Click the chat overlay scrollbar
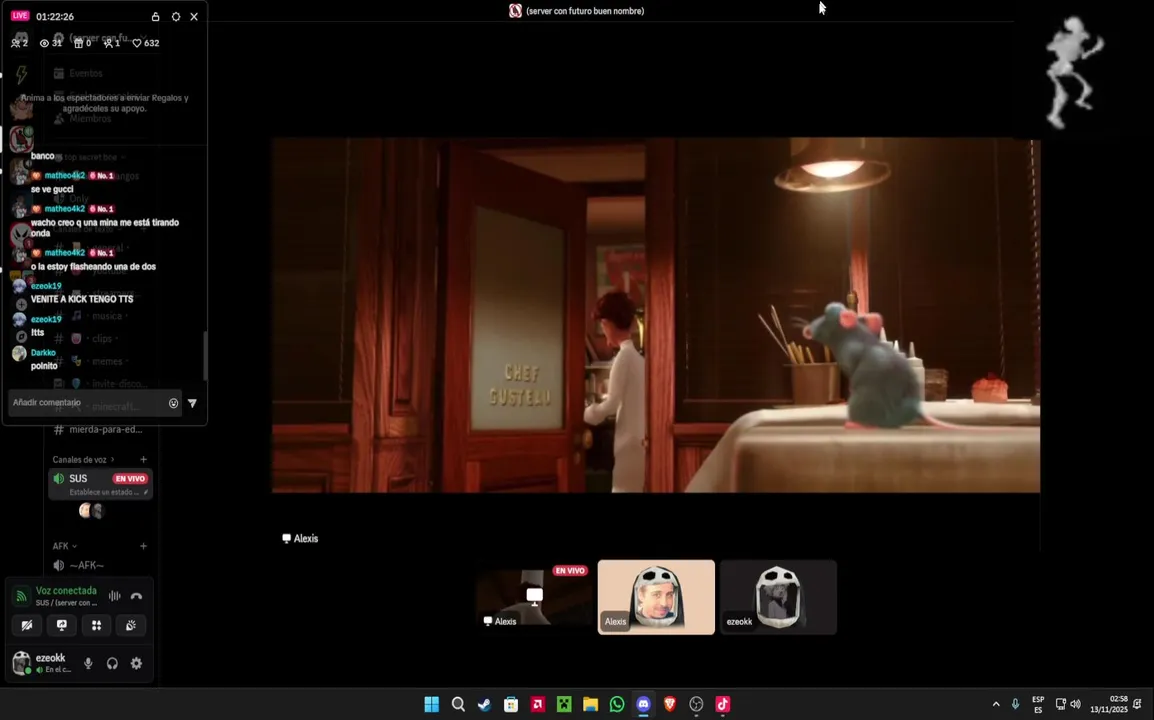1154x720 pixels. 205,355
